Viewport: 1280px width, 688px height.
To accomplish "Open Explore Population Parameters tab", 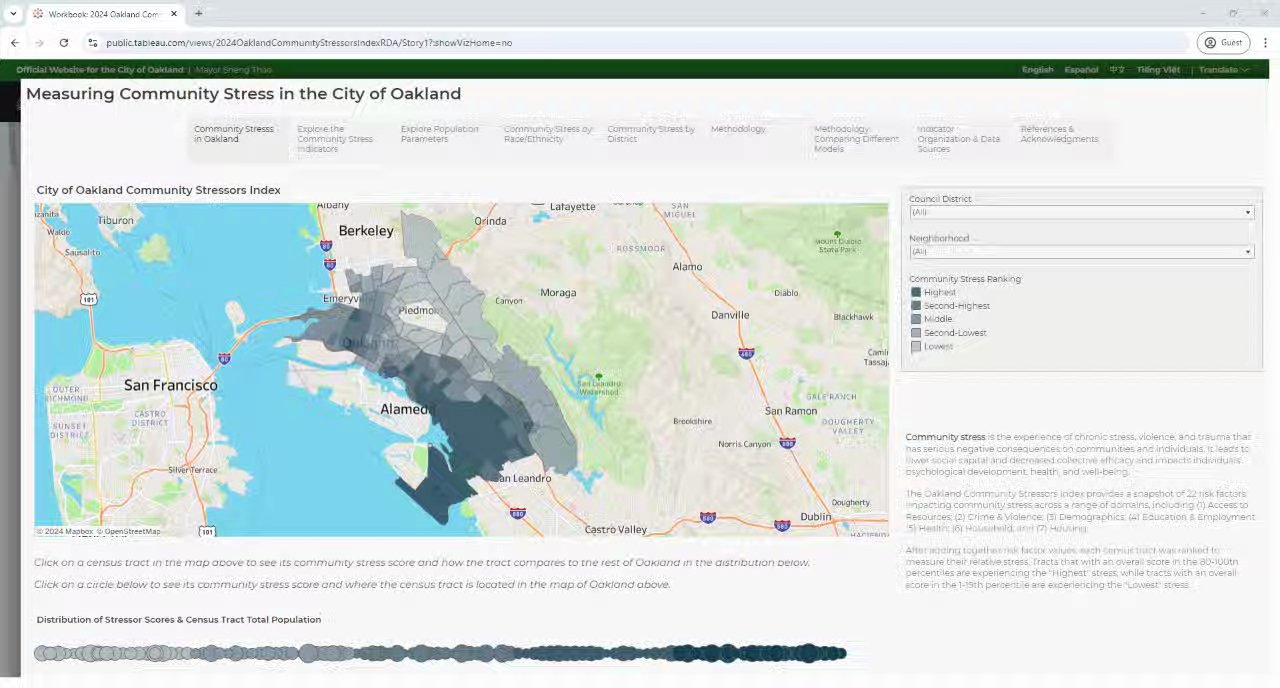I will [x=444, y=139].
